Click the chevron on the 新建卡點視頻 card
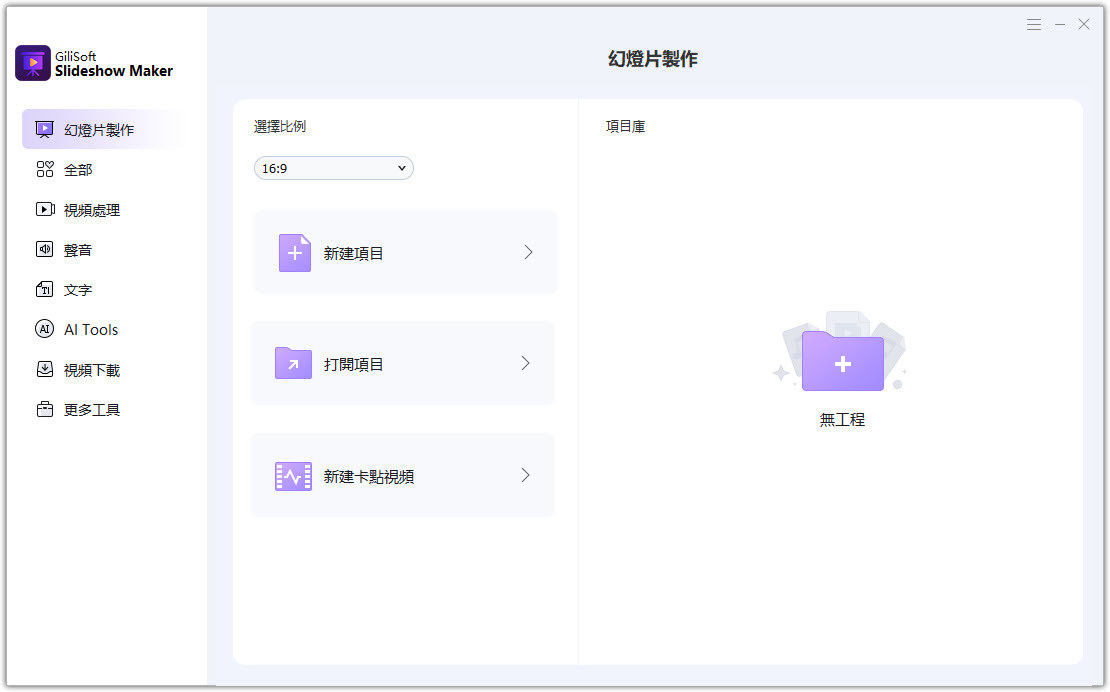The height and width of the screenshot is (692, 1110). click(525, 476)
